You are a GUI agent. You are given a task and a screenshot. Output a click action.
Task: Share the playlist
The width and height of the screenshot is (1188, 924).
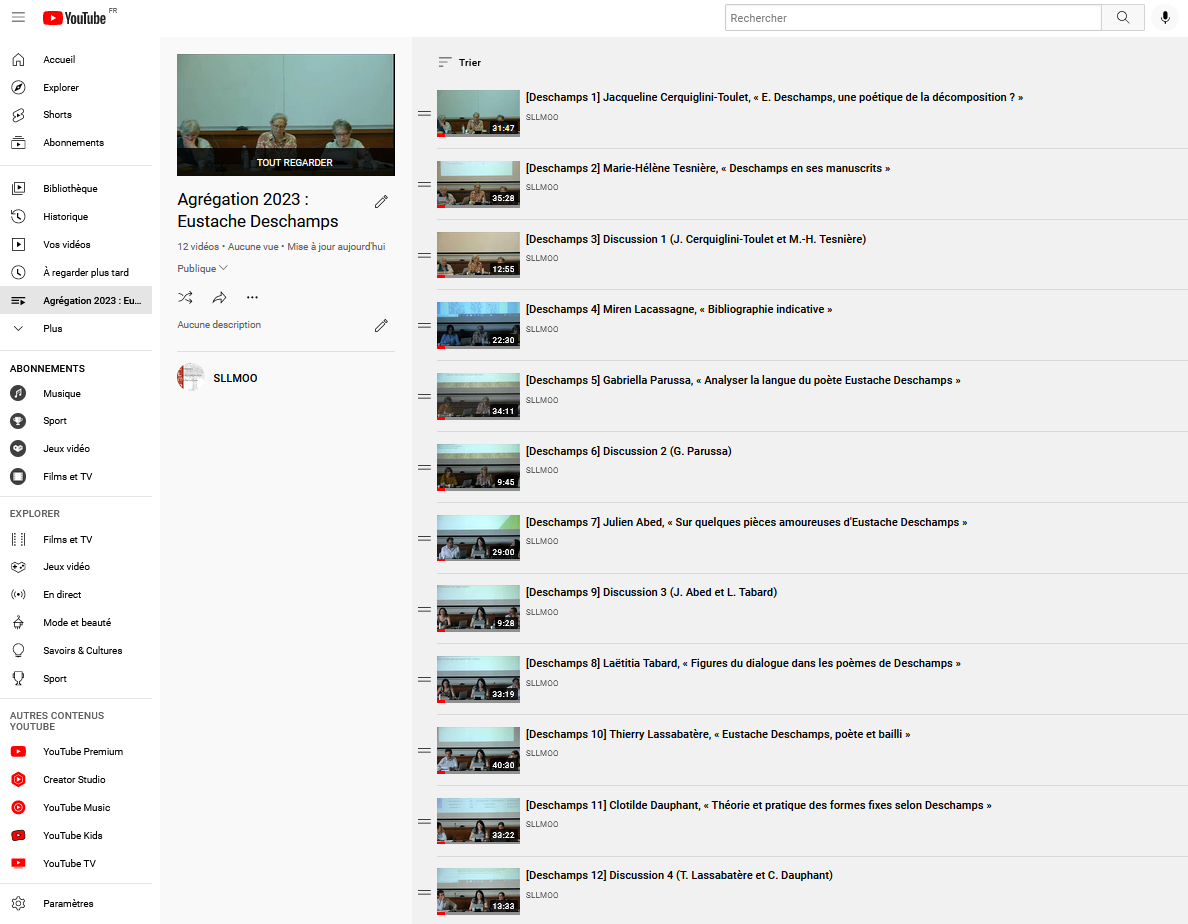click(219, 298)
